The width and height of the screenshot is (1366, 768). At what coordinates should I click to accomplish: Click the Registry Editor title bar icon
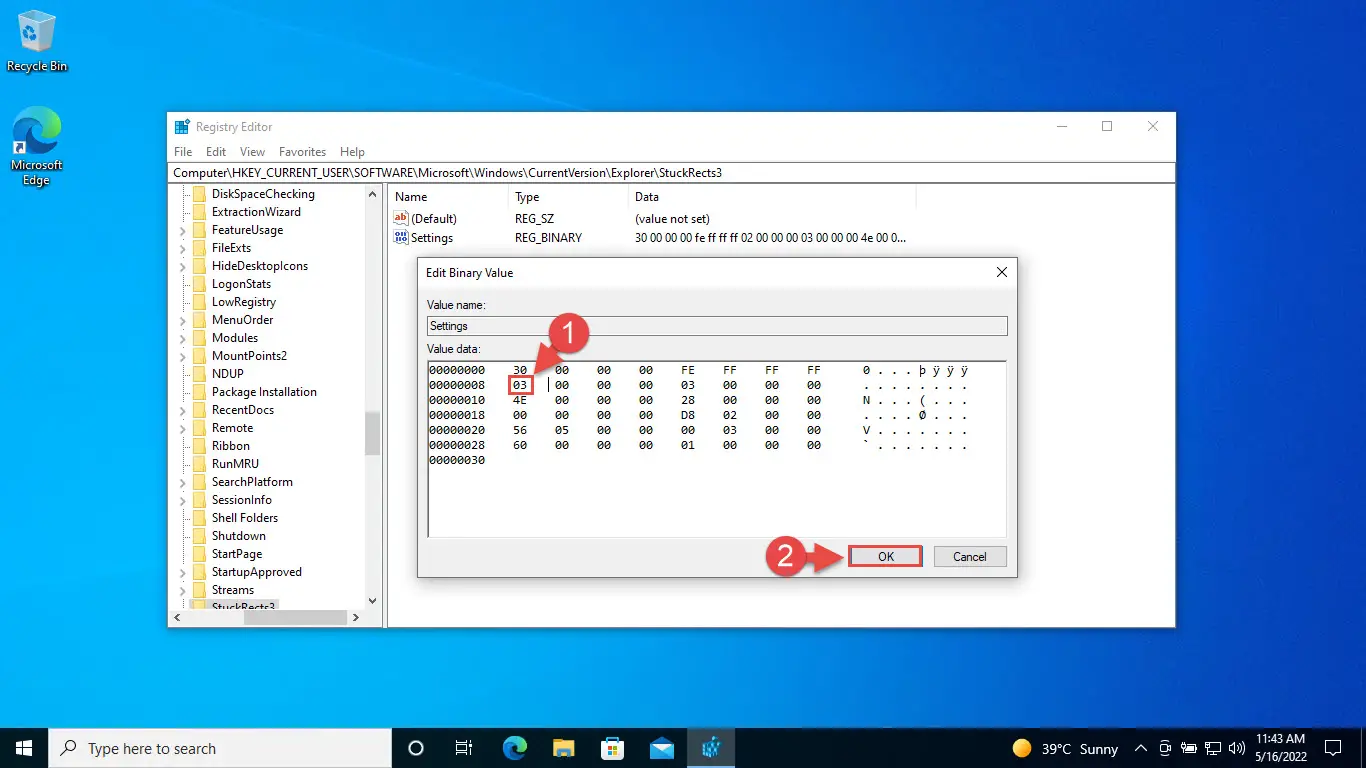182,127
